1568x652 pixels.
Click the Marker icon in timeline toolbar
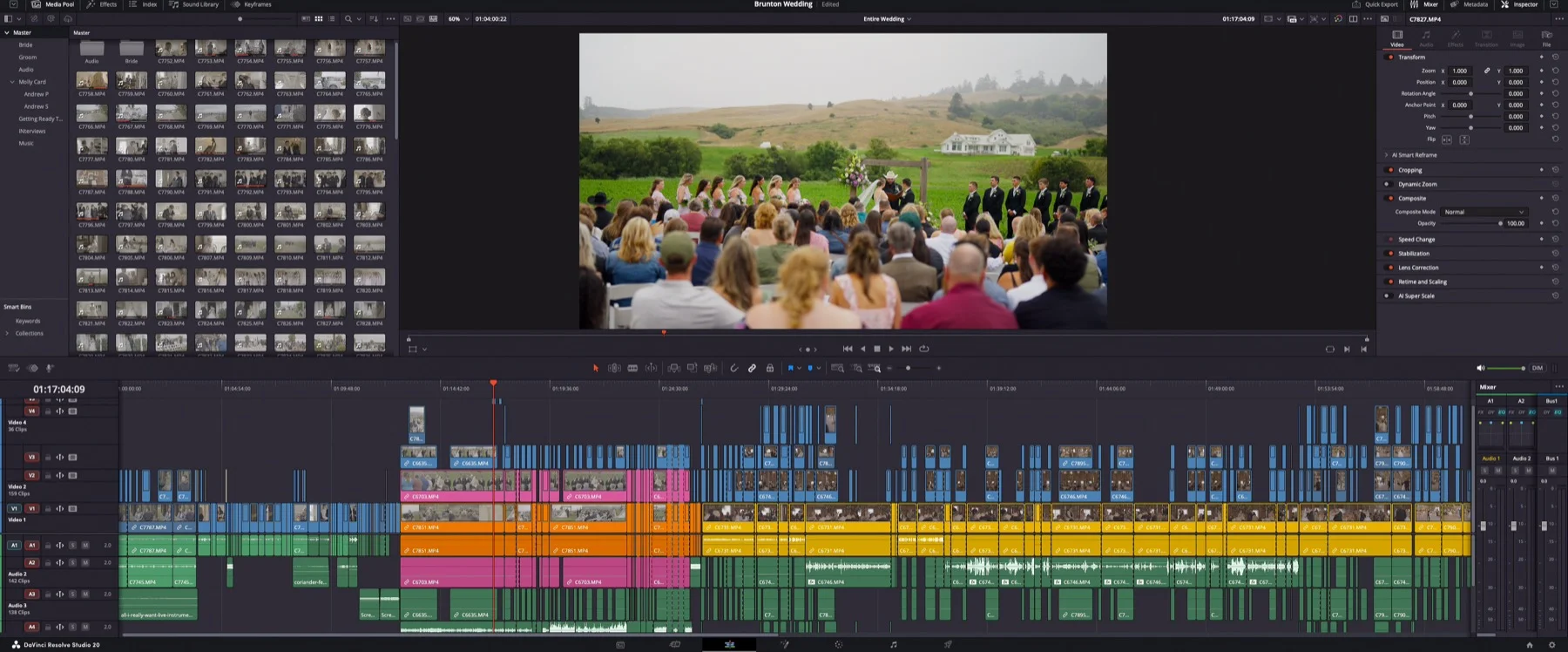click(810, 368)
